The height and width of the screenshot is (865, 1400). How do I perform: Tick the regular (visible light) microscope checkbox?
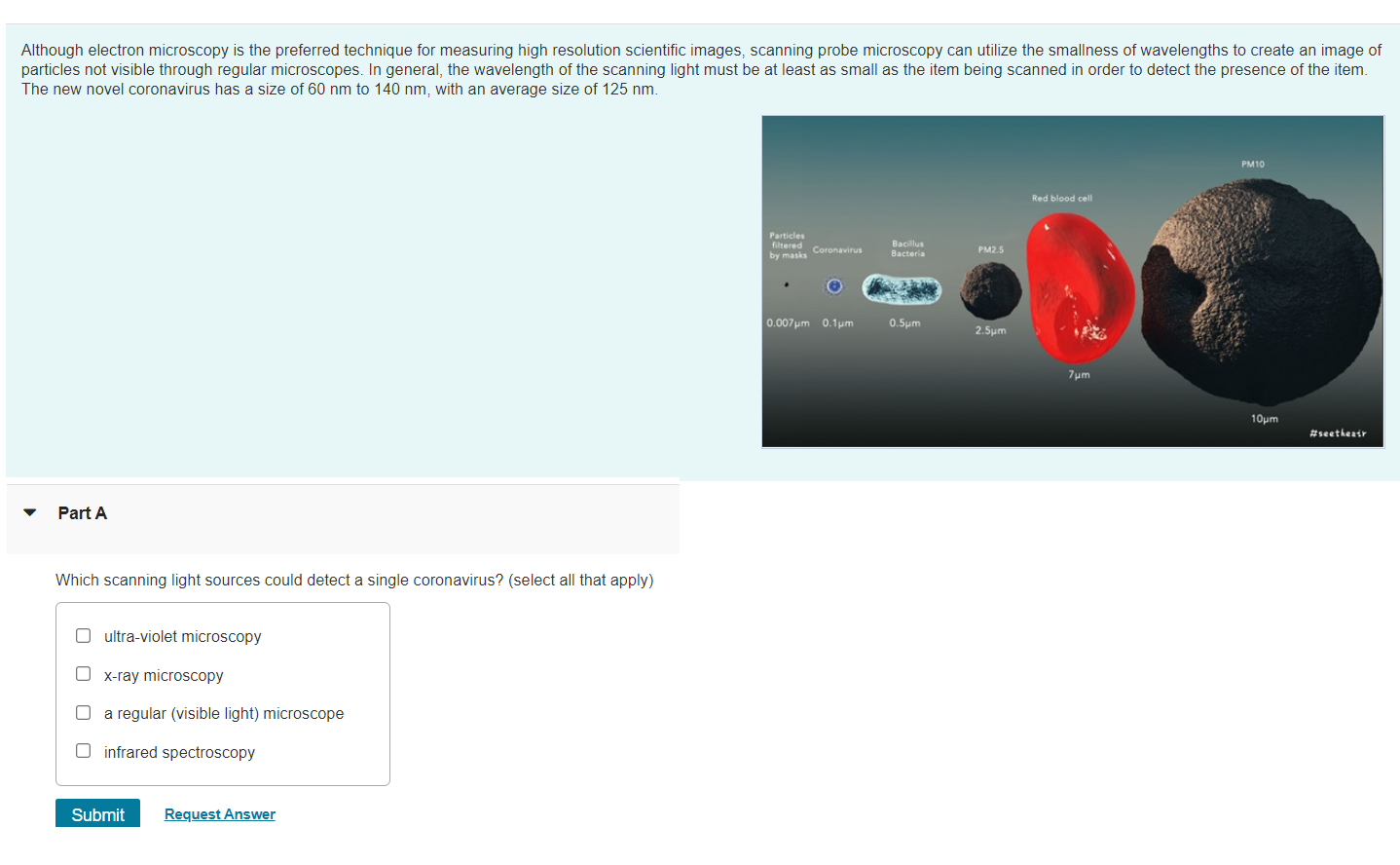[84, 713]
